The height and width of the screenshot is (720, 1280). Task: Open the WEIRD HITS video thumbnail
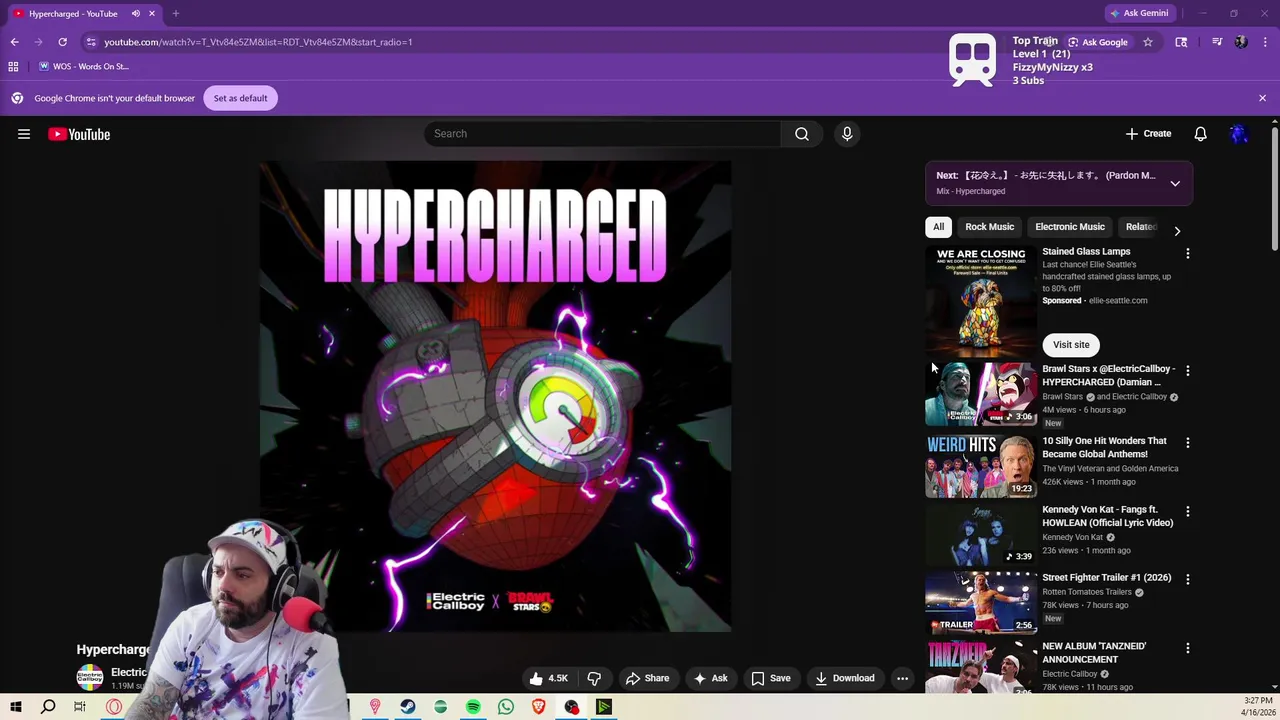[981, 466]
